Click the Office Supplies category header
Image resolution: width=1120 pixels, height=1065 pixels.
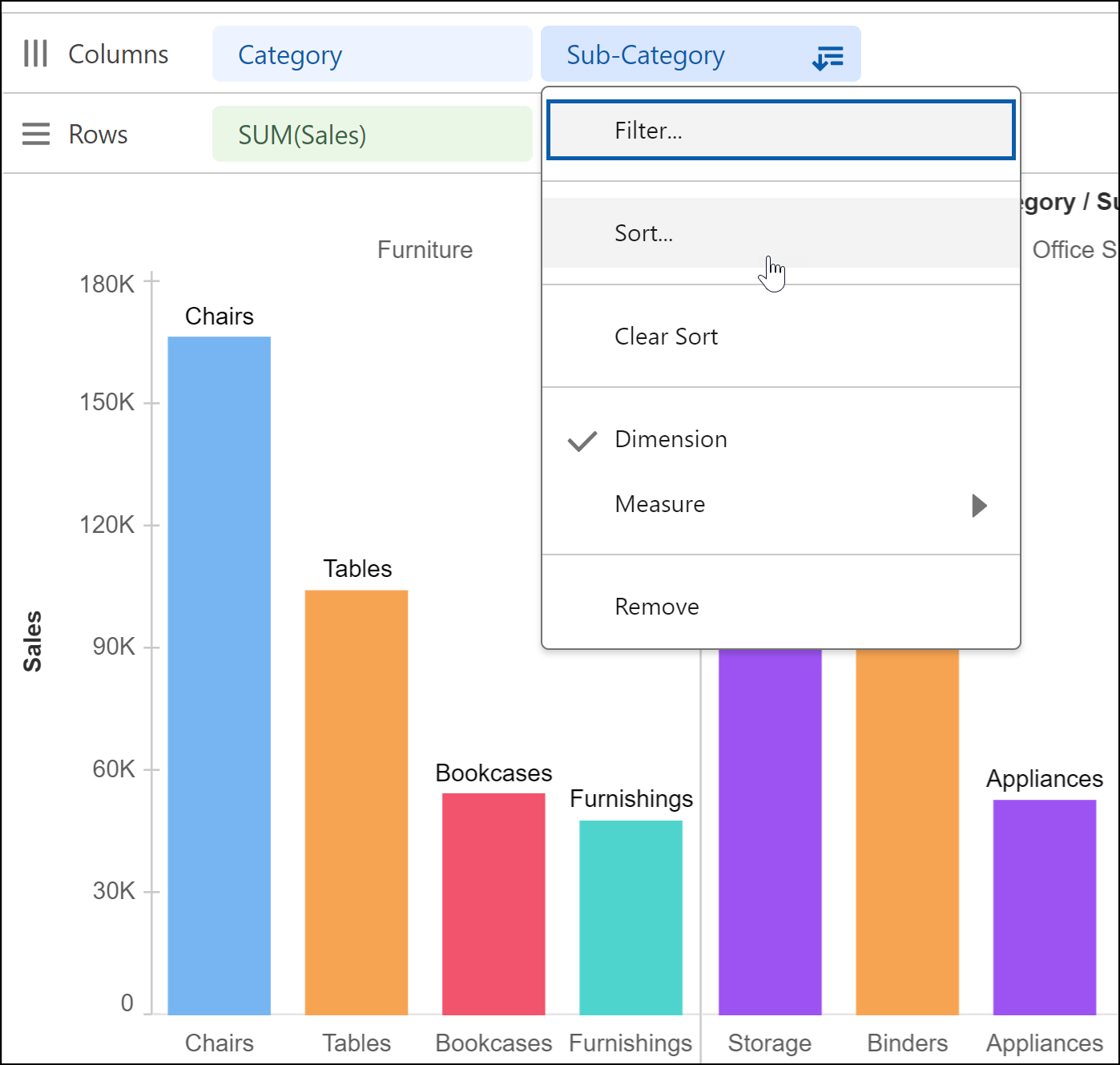(1074, 250)
